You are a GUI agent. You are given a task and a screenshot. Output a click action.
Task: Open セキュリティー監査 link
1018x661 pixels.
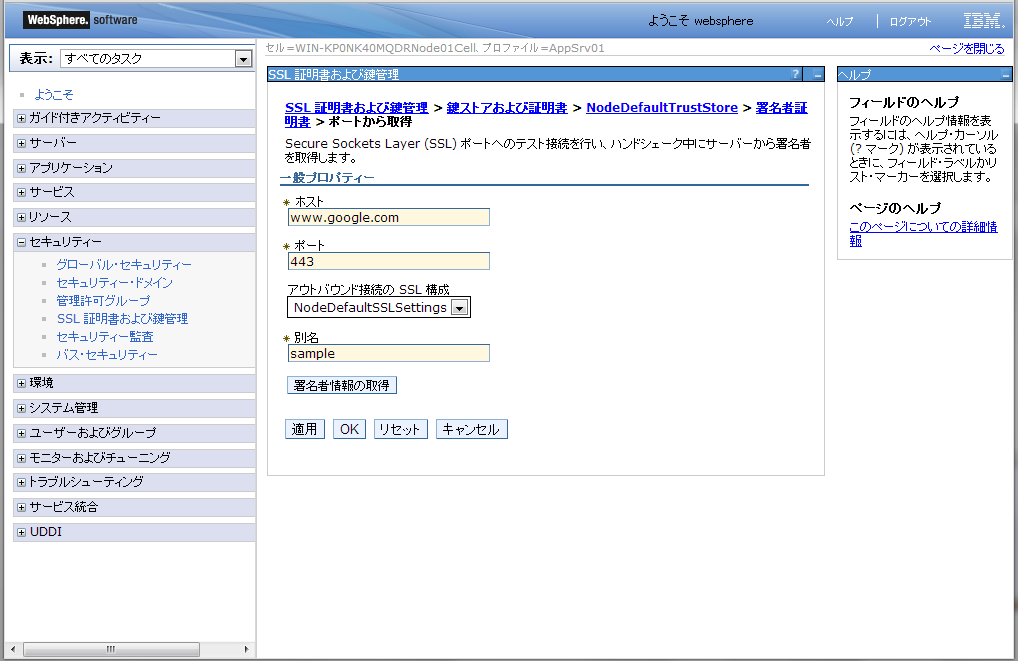click(105, 336)
